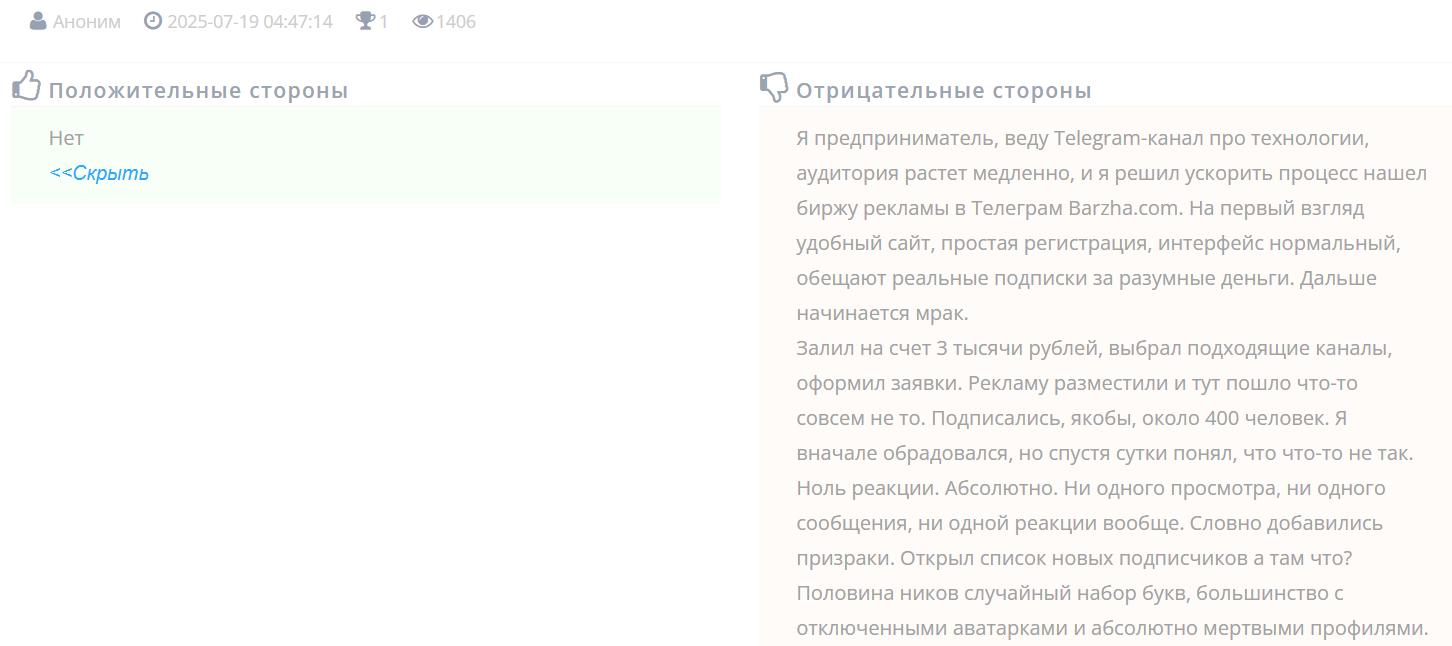This screenshot has height=646, width=1452.
Task: Collapse the review via the <<Скрыть link
Action: 98,172
